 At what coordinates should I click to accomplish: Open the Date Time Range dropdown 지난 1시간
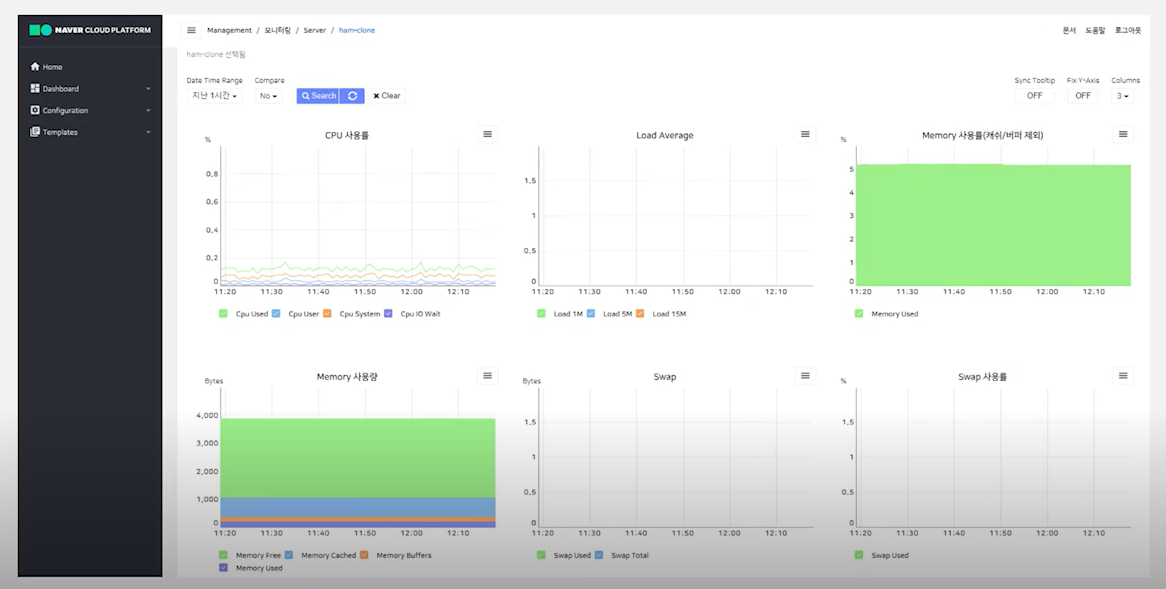pyautogui.click(x=214, y=96)
